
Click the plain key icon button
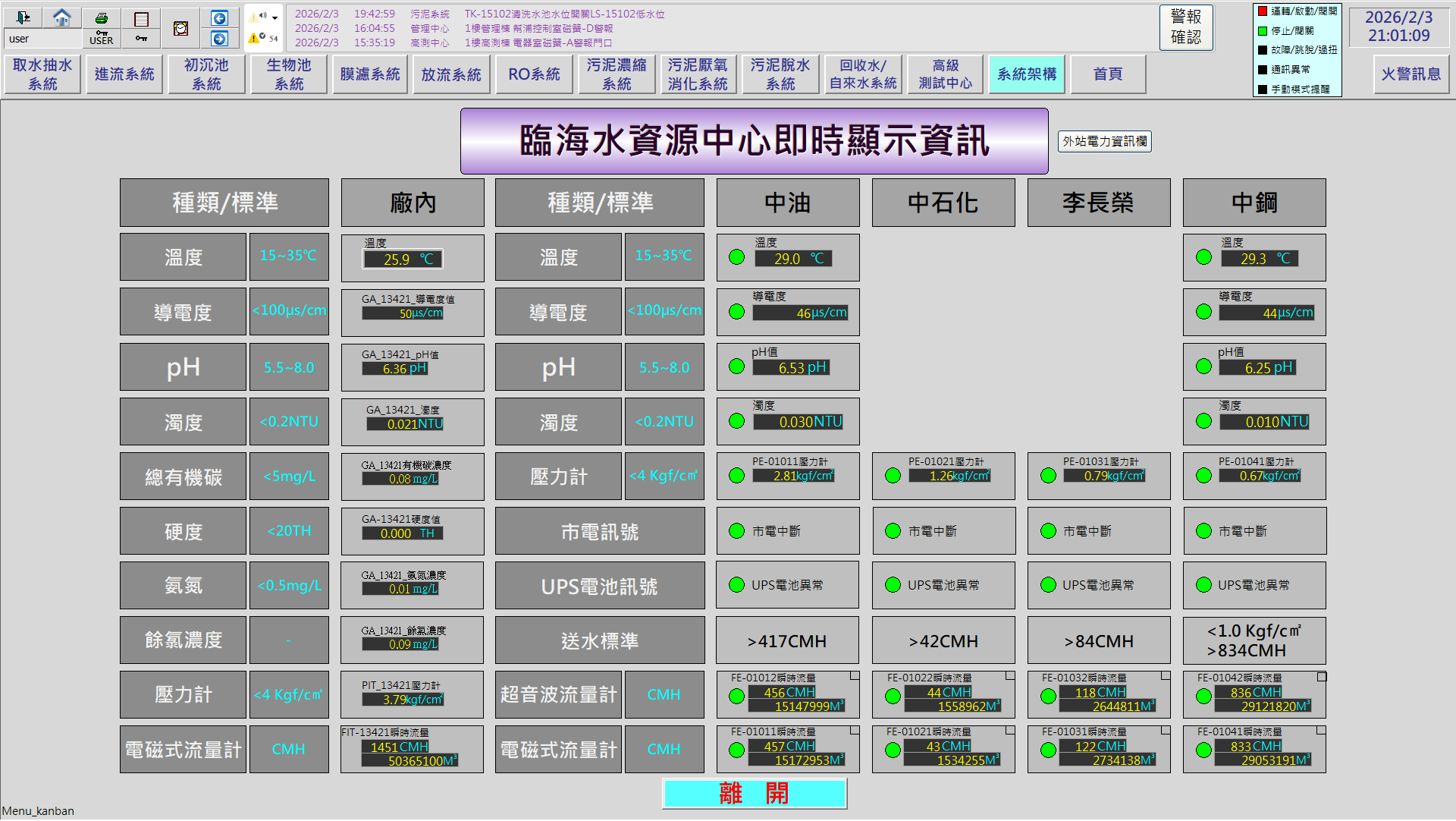(x=141, y=38)
